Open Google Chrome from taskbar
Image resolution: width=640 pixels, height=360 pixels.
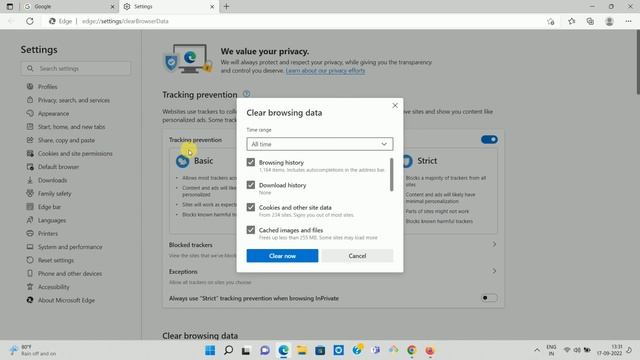[411, 350]
